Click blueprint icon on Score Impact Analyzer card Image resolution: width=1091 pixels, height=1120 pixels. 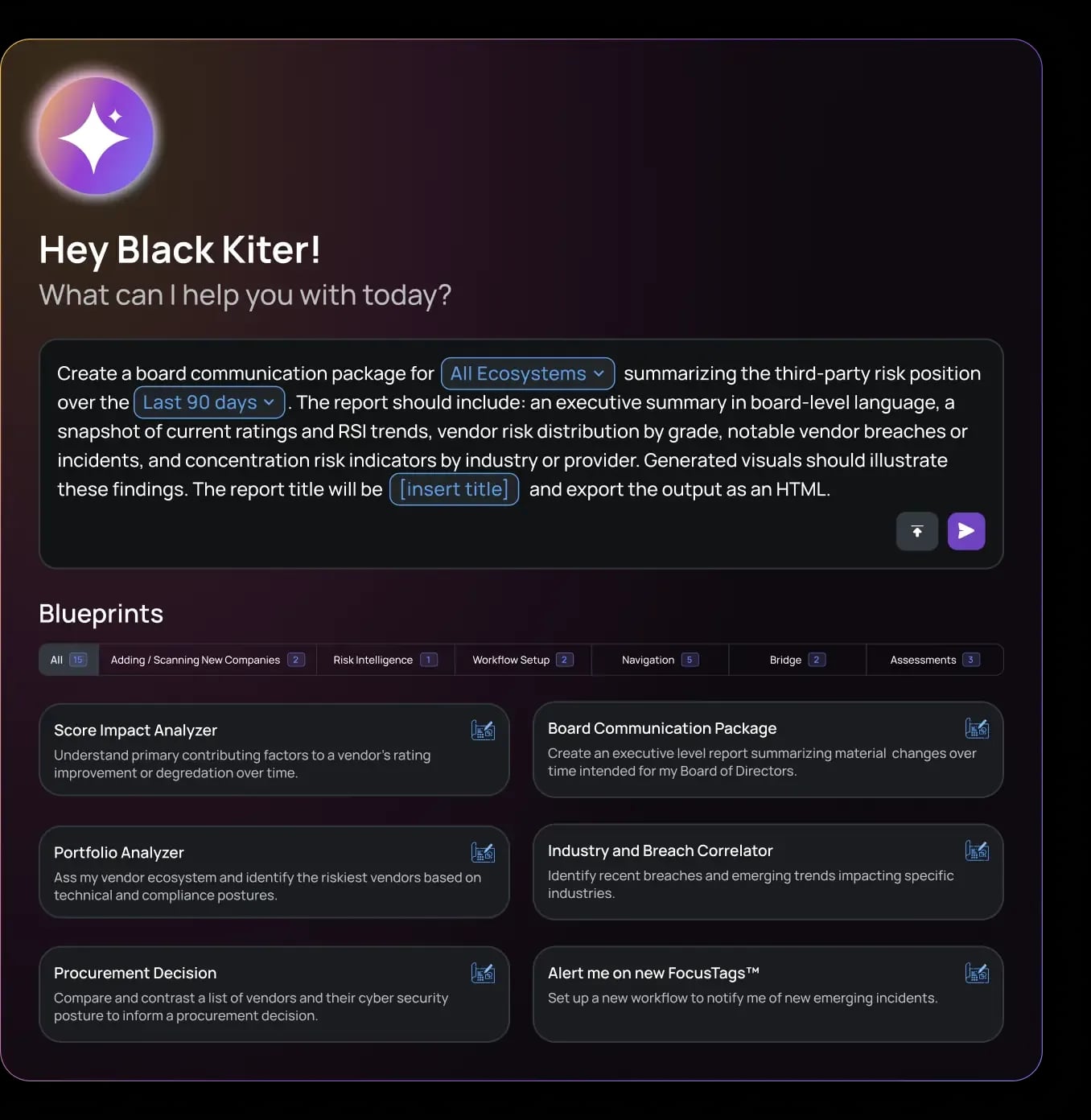(483, 730)
